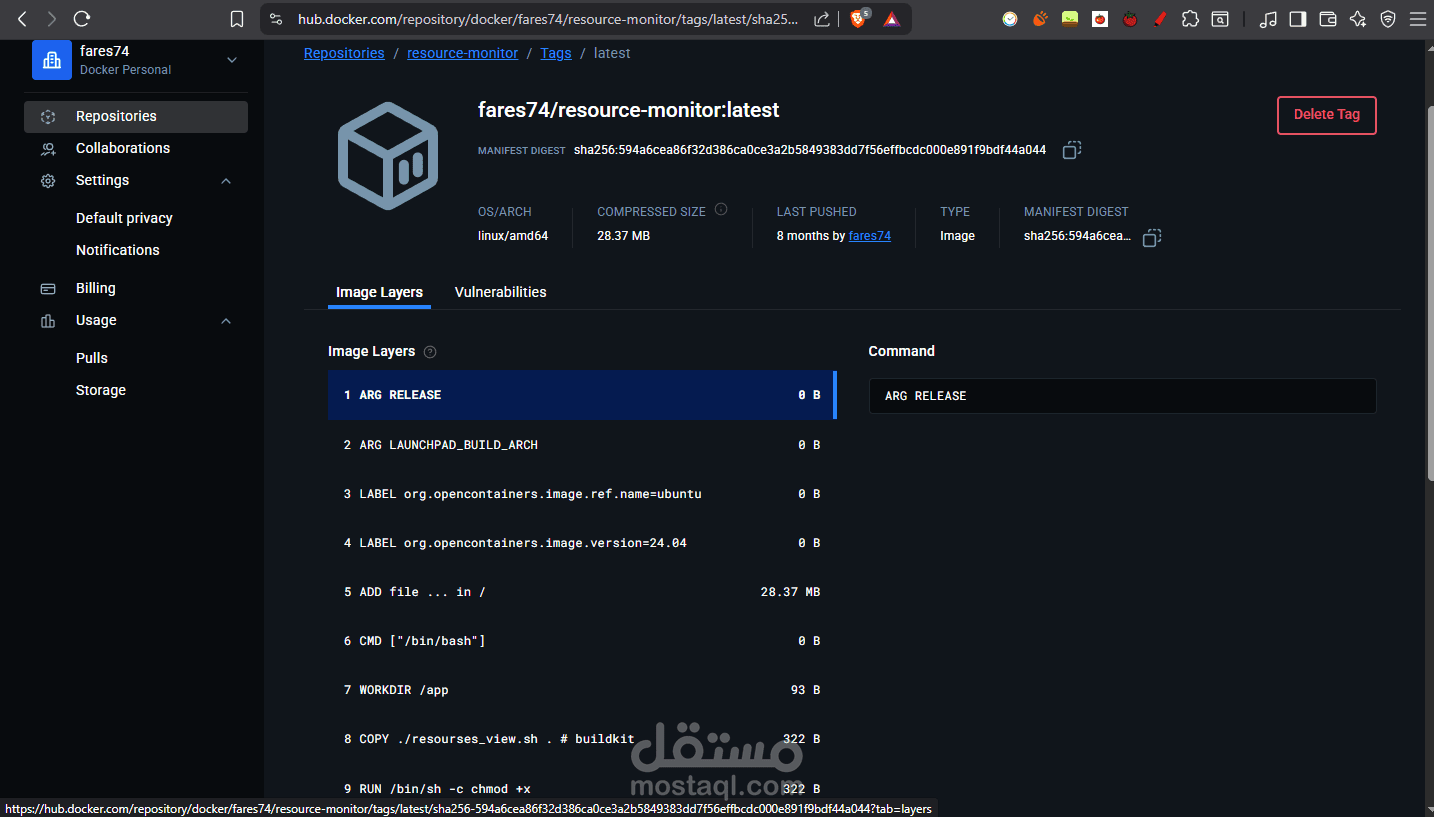Open site settings icon in address bar

point(277,19)
